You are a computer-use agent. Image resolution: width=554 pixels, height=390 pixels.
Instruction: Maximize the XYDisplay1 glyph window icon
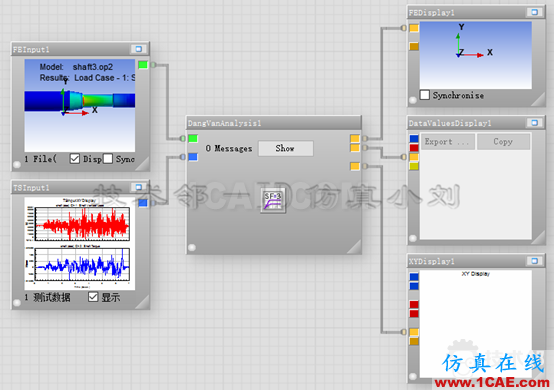pyautogui.click(x=535, y=261)
